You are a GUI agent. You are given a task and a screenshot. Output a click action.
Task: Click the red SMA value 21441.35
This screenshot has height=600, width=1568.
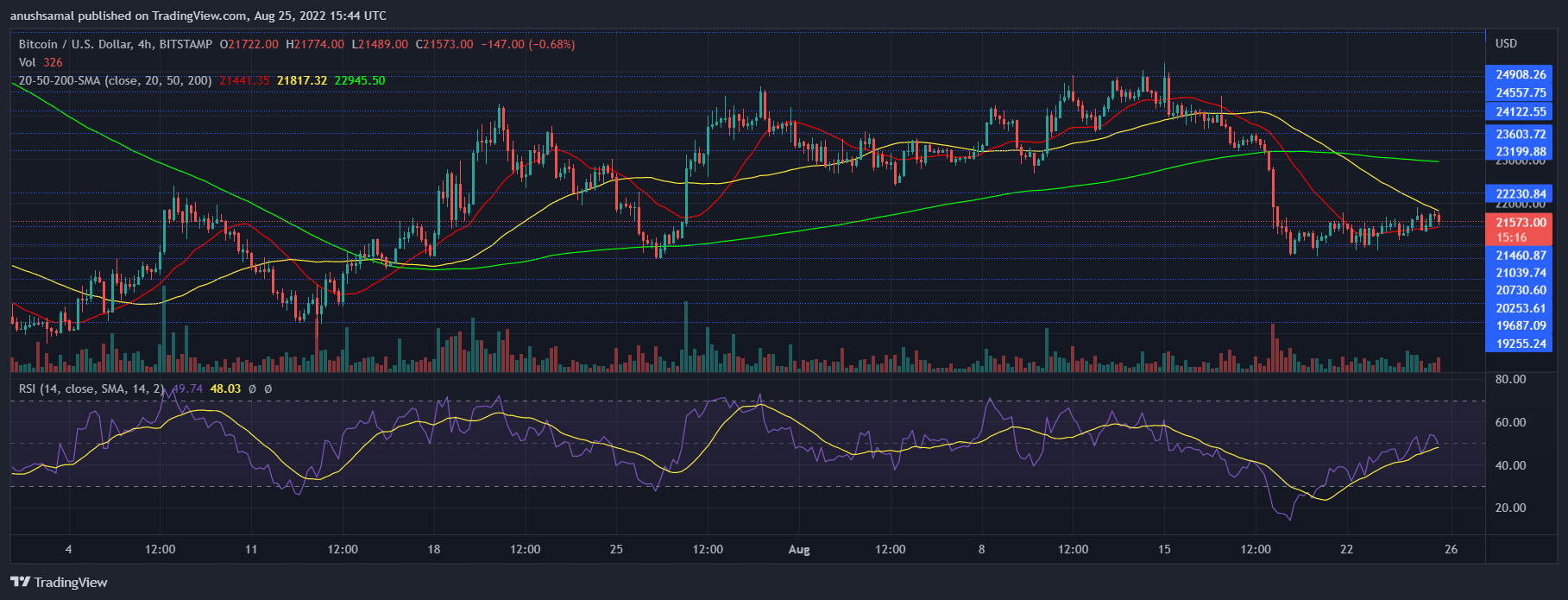coord(244,80)
